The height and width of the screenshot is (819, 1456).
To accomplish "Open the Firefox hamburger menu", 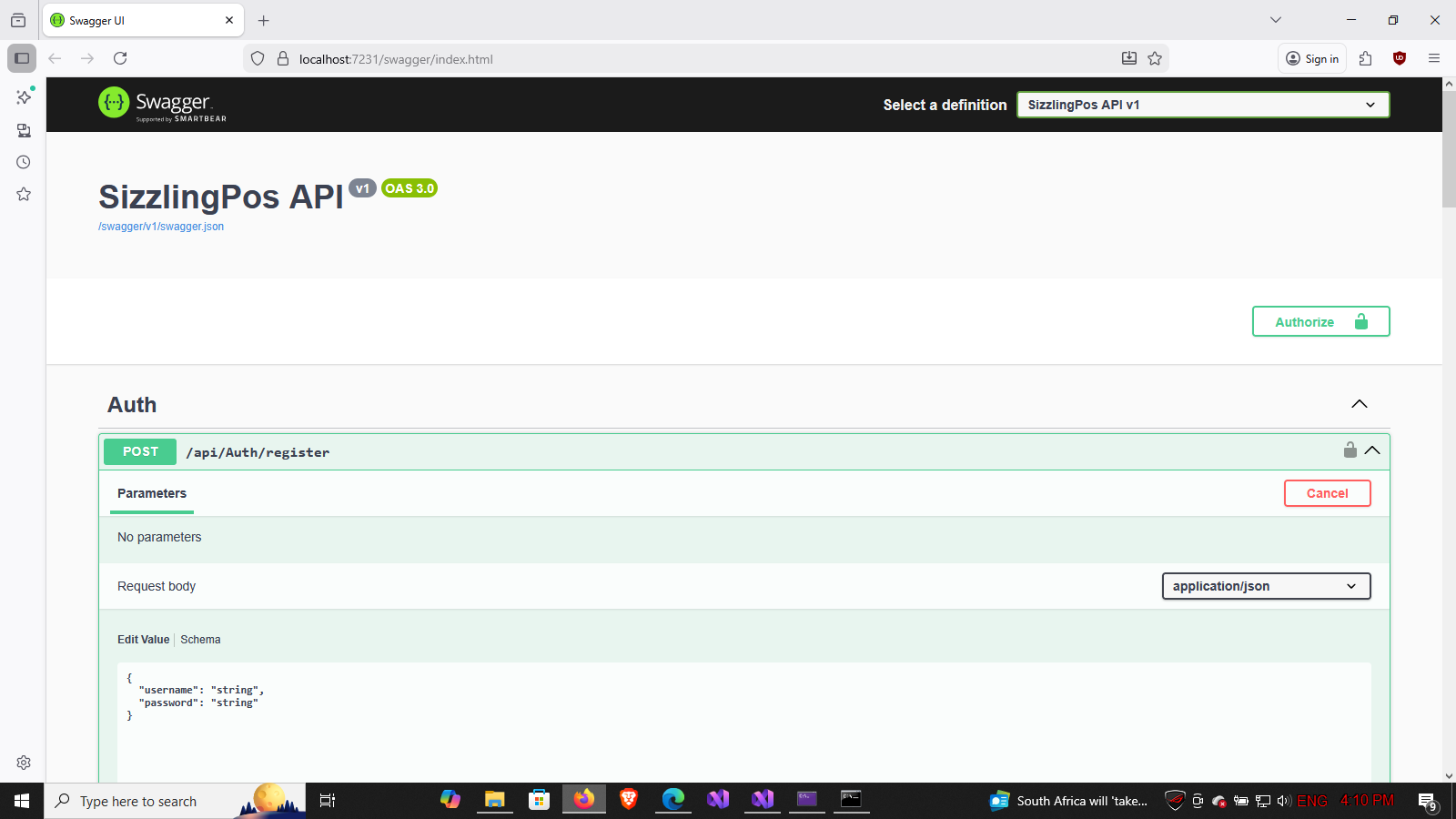I will pyautogui.click(x=1434, y=58).
